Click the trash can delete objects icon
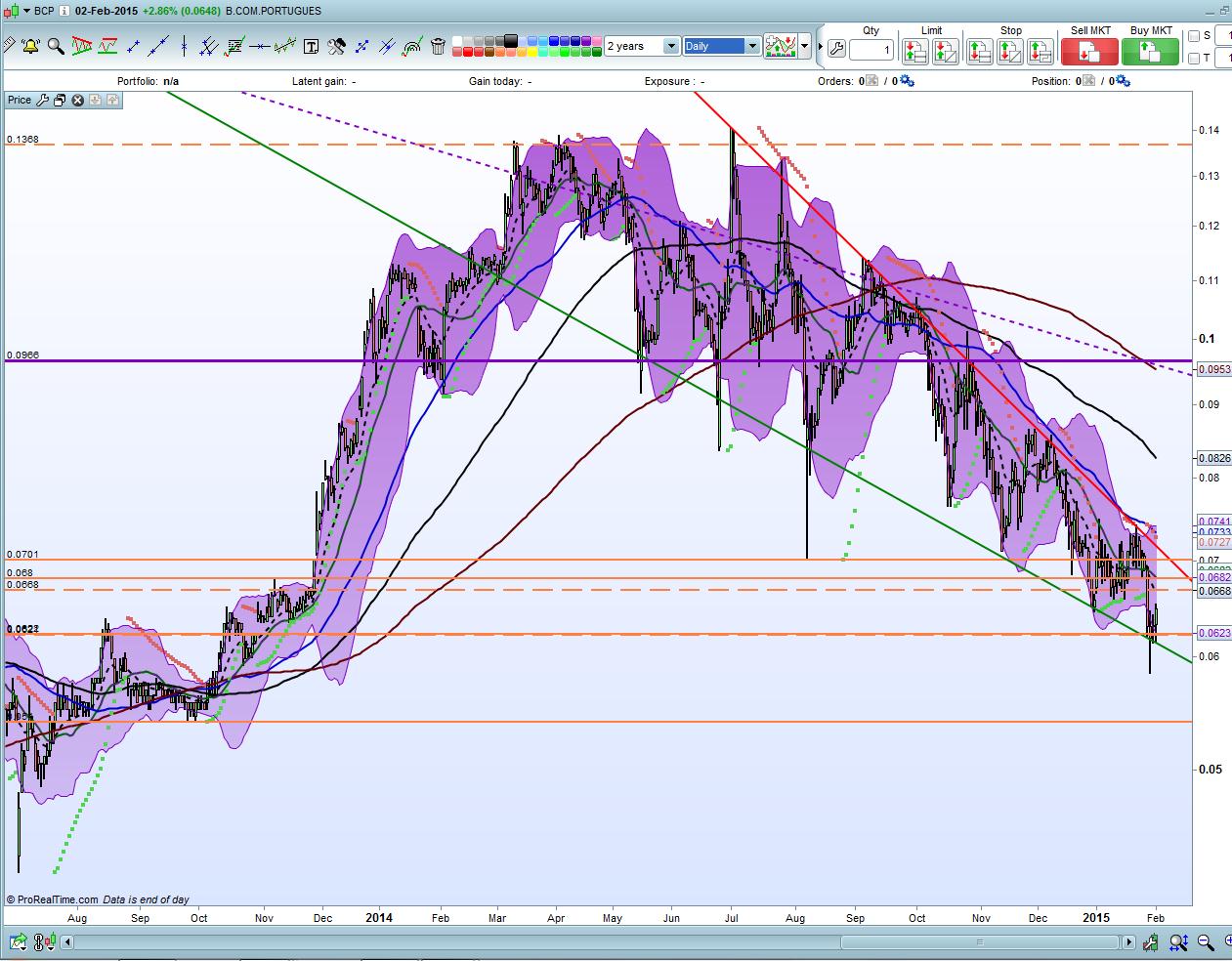The height and width of the screenshot is (961, 1232). point(439,46)
